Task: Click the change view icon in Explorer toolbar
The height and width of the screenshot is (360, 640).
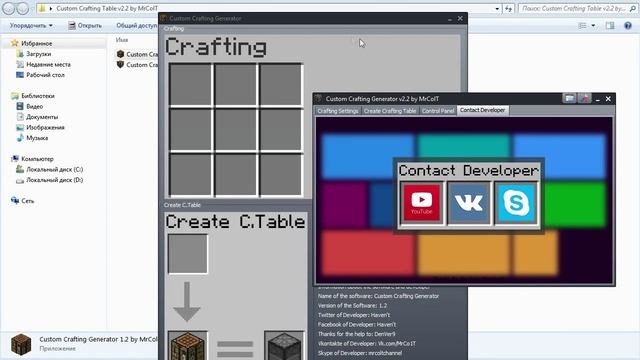Action: pos(582,25)
